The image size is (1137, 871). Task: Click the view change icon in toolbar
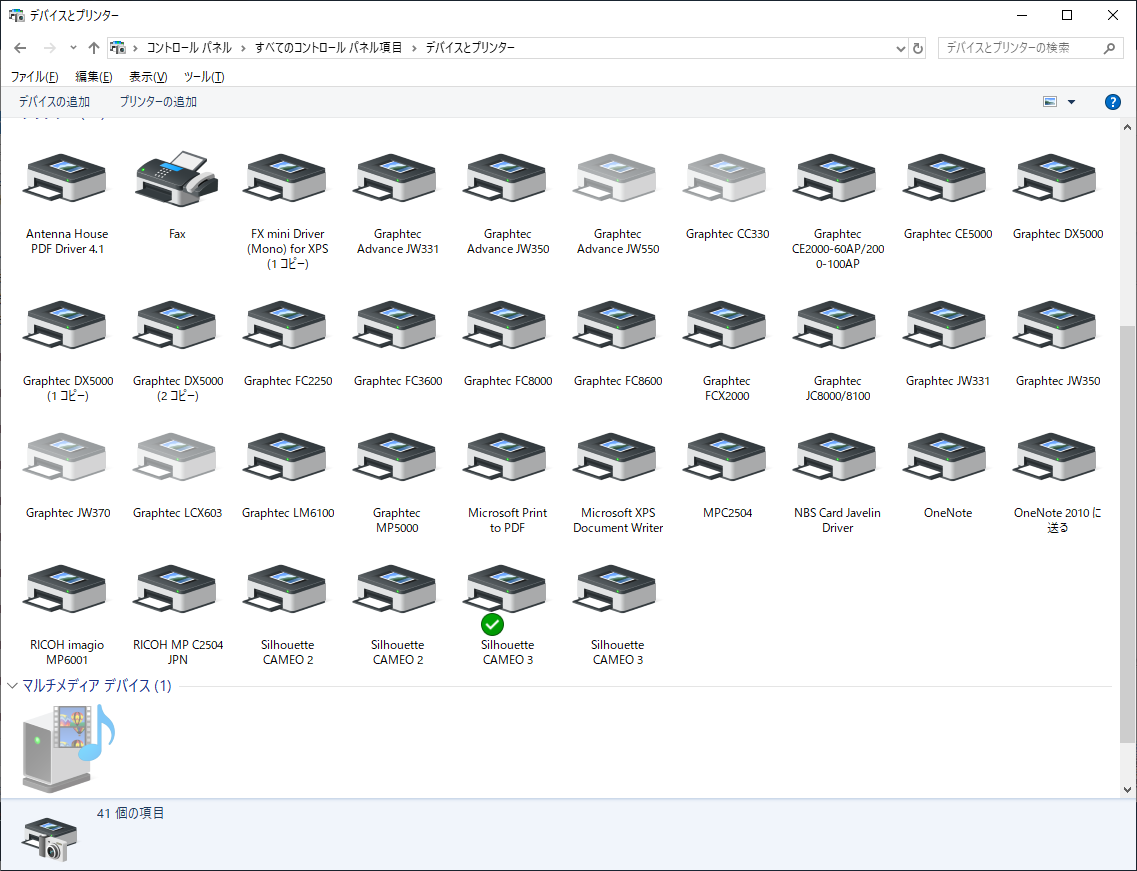coord(1049,102)
